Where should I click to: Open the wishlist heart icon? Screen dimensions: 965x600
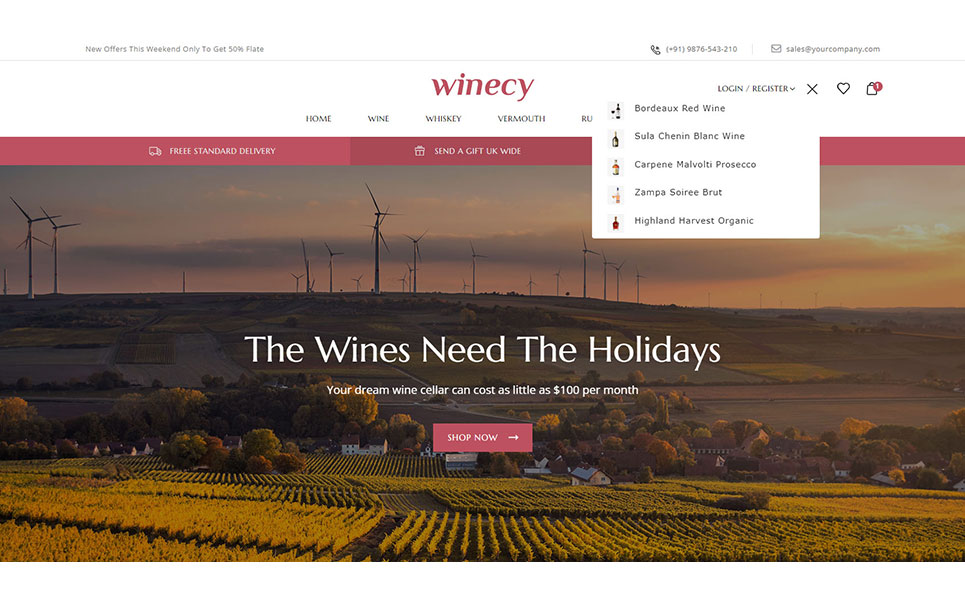tap(843, 89)
